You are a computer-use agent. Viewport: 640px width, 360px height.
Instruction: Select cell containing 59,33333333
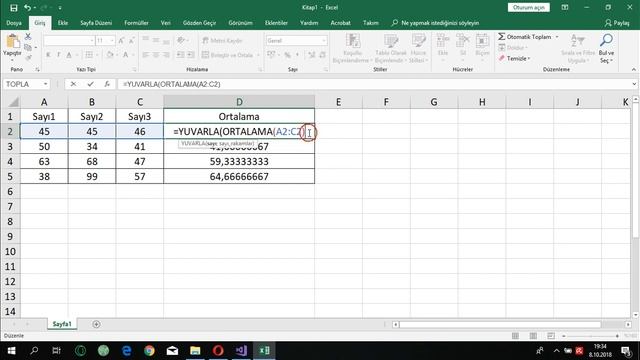click(x=239, y=162)
